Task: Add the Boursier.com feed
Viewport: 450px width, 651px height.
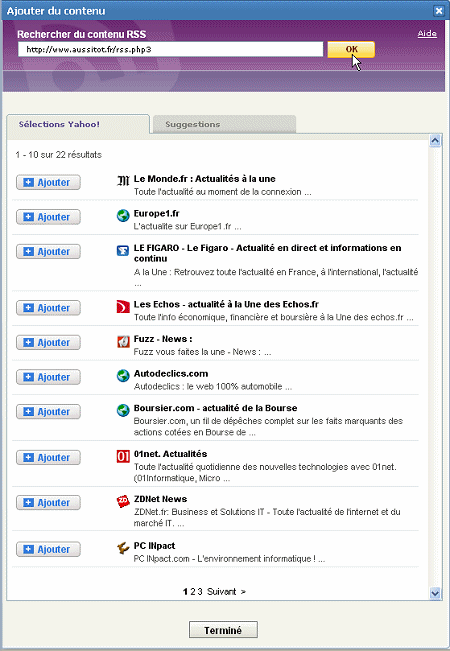Action: click(48, 411)
